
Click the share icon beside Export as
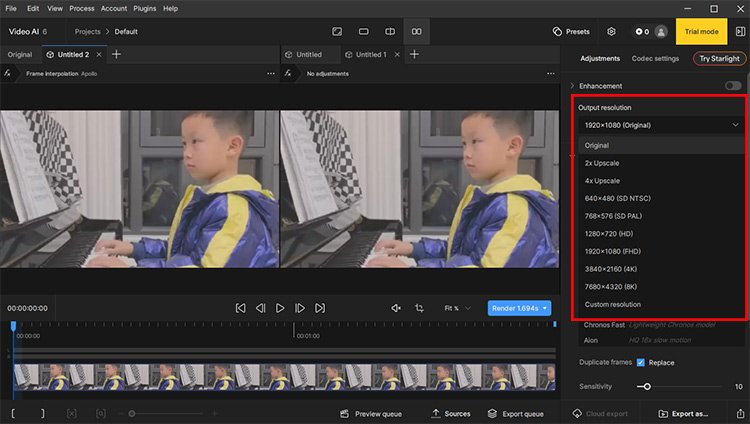click(740, 413)
